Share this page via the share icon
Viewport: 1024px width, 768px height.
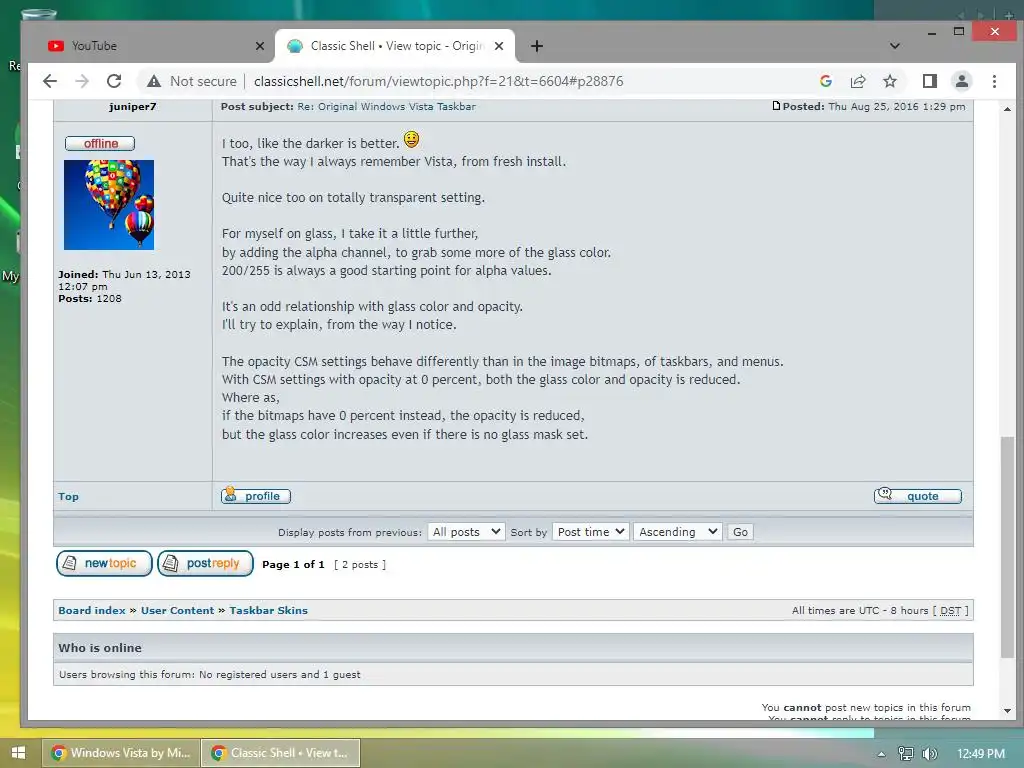pos(857,81)
